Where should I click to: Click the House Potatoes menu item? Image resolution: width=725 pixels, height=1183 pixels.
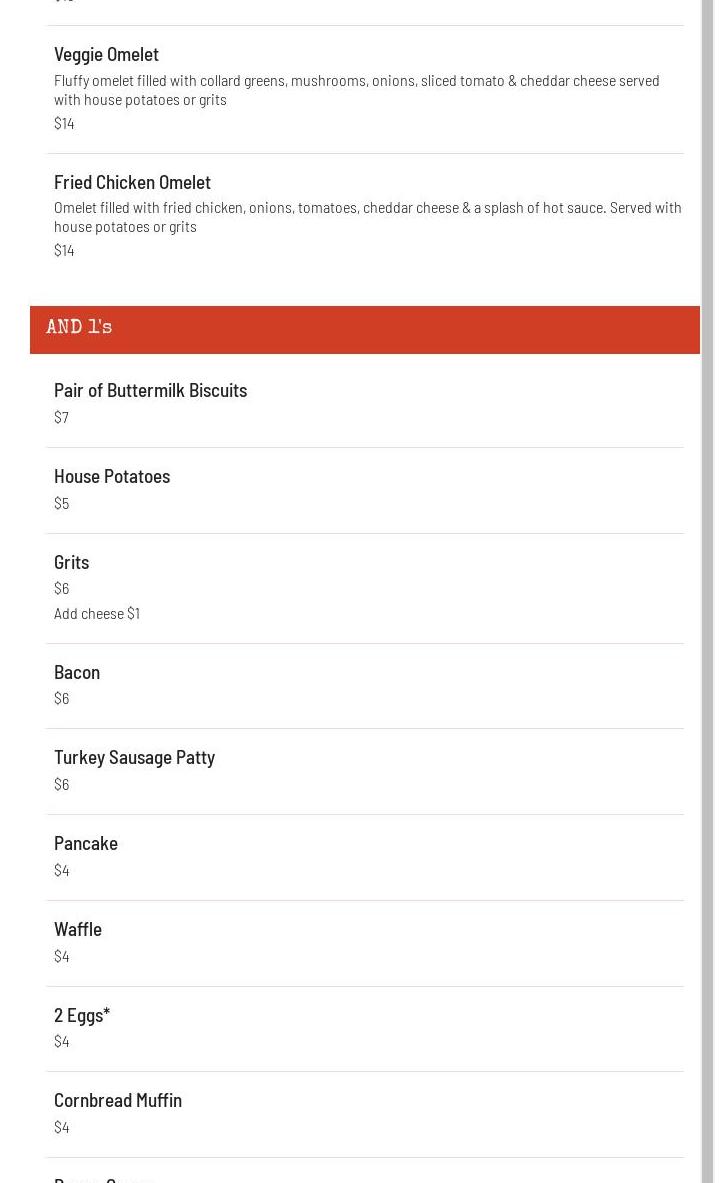[112, 477]
